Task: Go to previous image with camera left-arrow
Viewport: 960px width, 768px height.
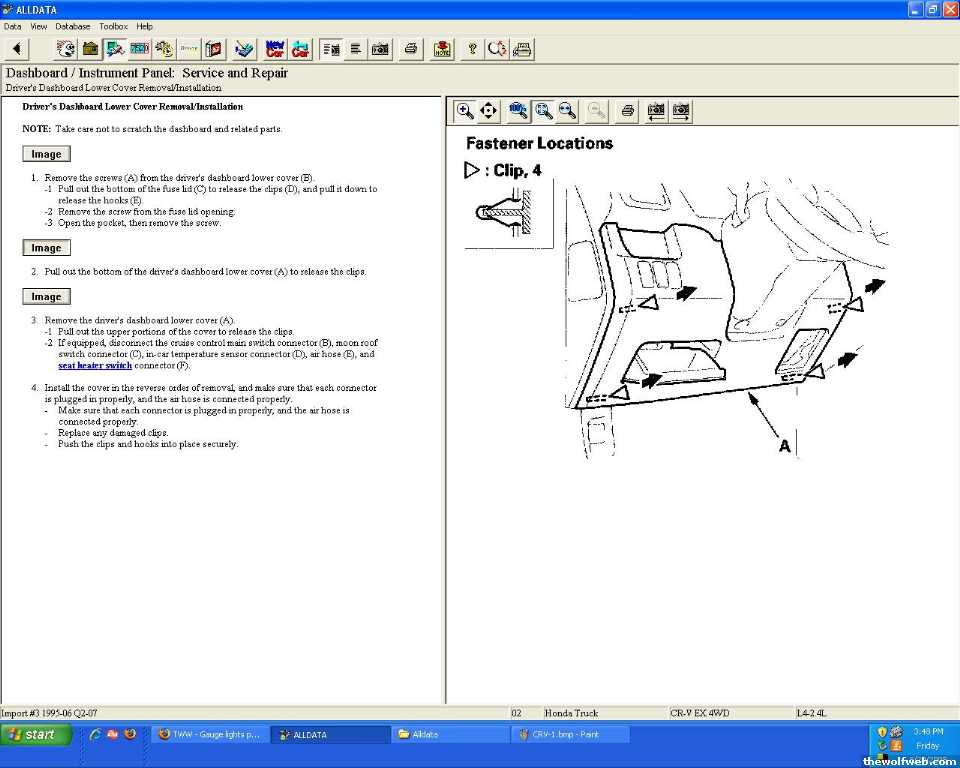Action: click(x=656, y=111)
